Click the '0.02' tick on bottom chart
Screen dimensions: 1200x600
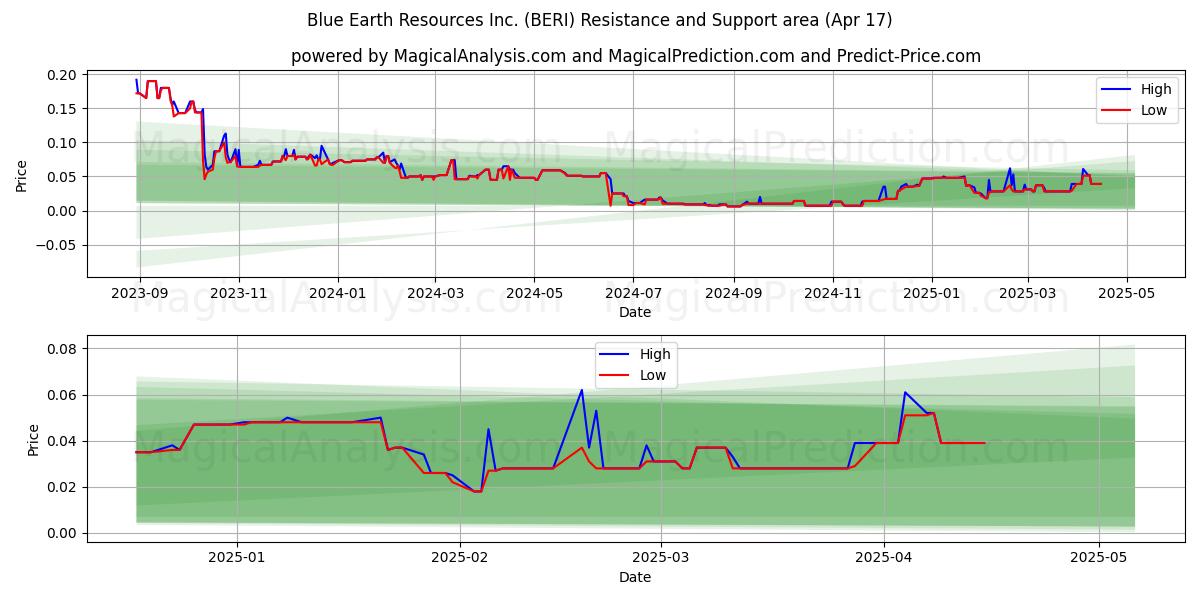[x=62, y=487]
